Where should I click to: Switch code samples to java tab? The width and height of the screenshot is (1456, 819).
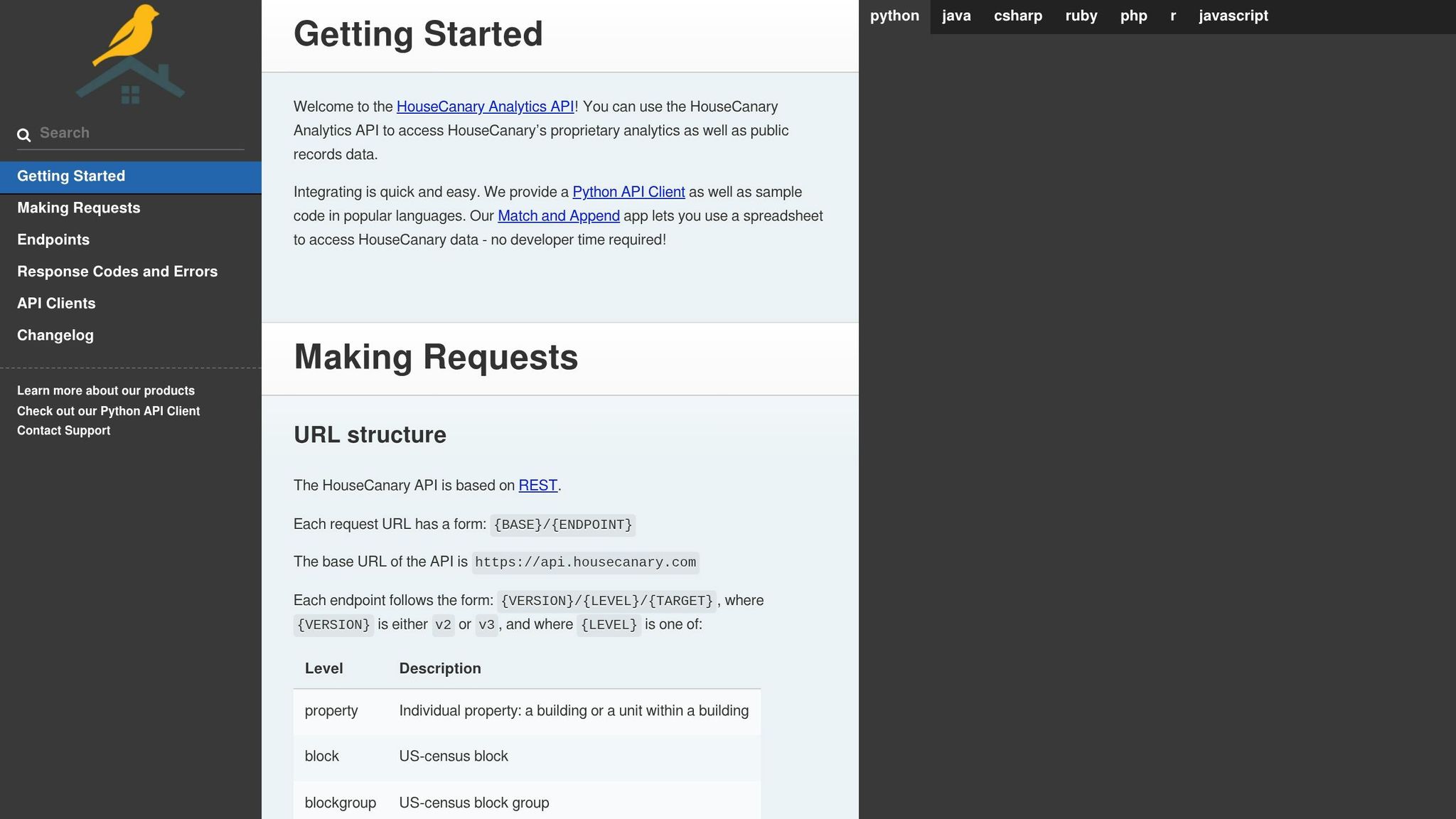956,16
